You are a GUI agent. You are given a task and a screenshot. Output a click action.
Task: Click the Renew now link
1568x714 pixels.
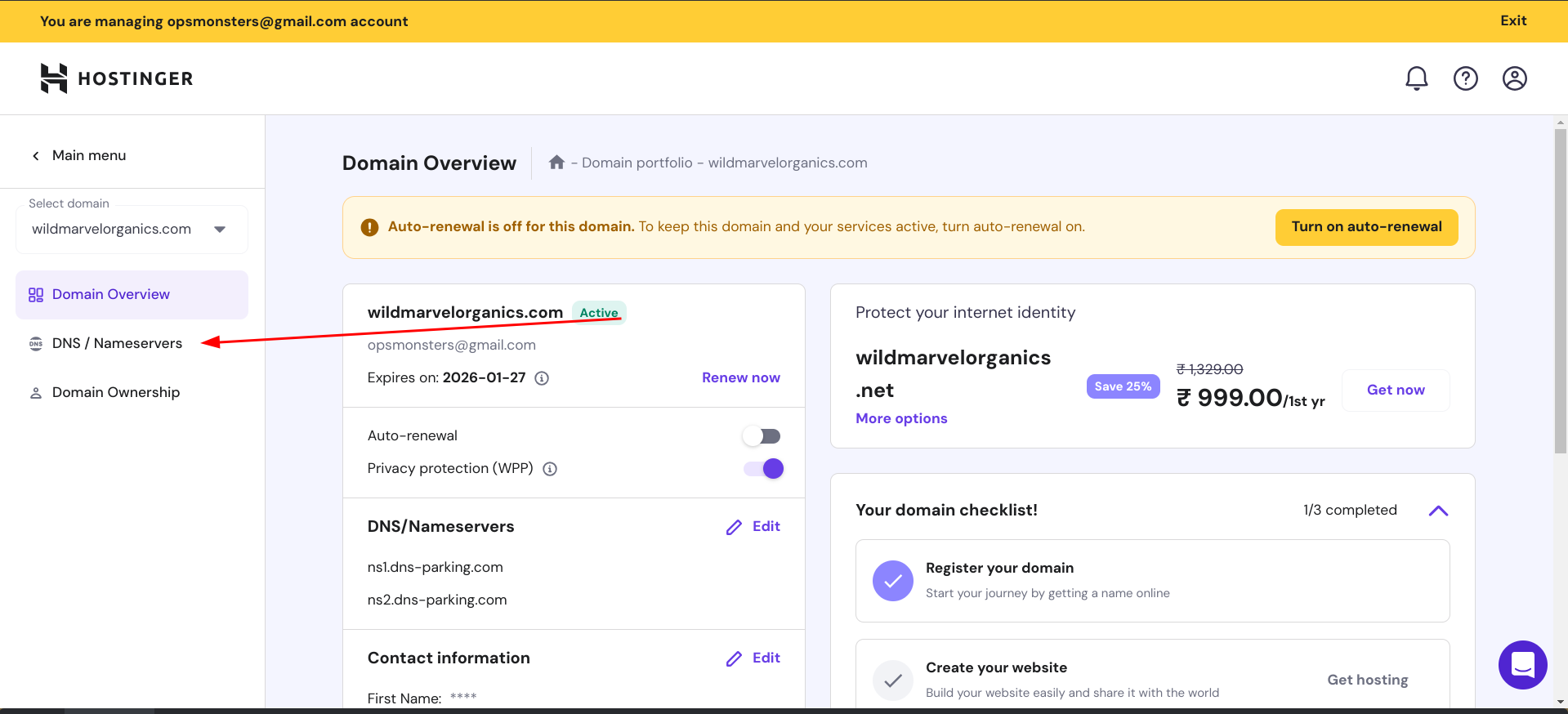pos(740,377)
